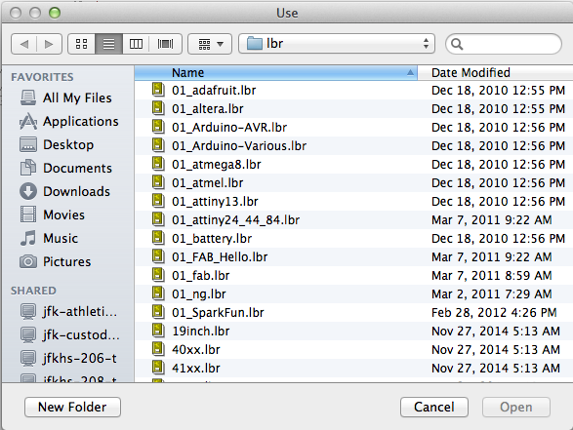Sort by the Date Modified column

click(x=495, y=73)
